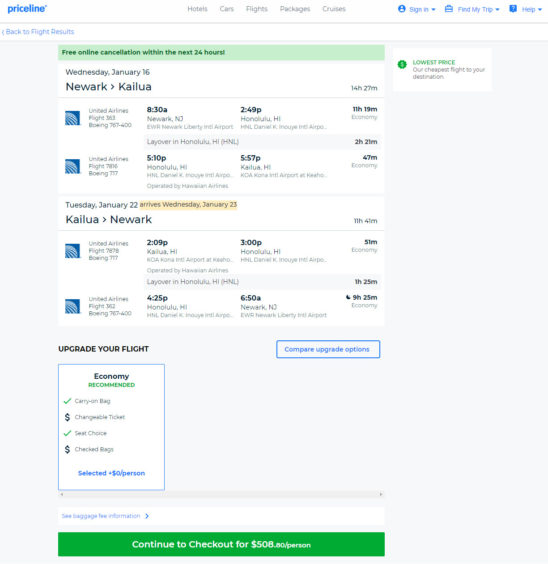This screenshot has width=548, height=564.
Task: Click the 14h 27m total duration
Action: coord(364,88)
